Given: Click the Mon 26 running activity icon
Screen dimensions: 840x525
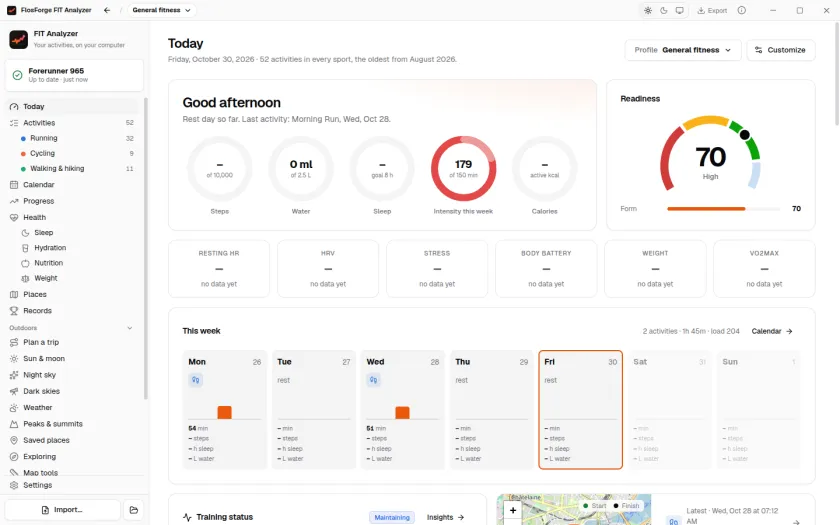Looking at the screenshot, I should (x=196, y=380).
